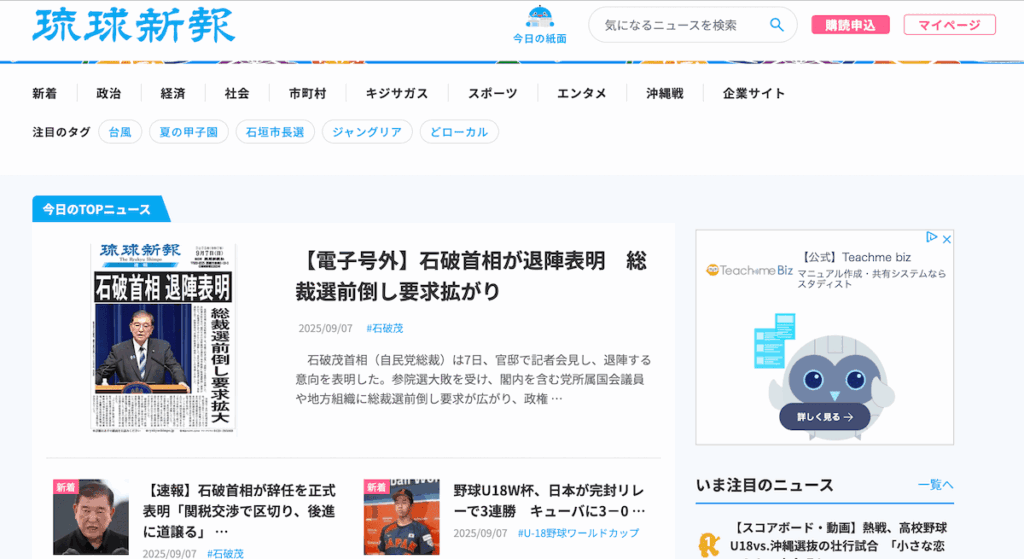
Task: Click the AdChoices triangle icon on ad
Action: click(x=932, y=238)
